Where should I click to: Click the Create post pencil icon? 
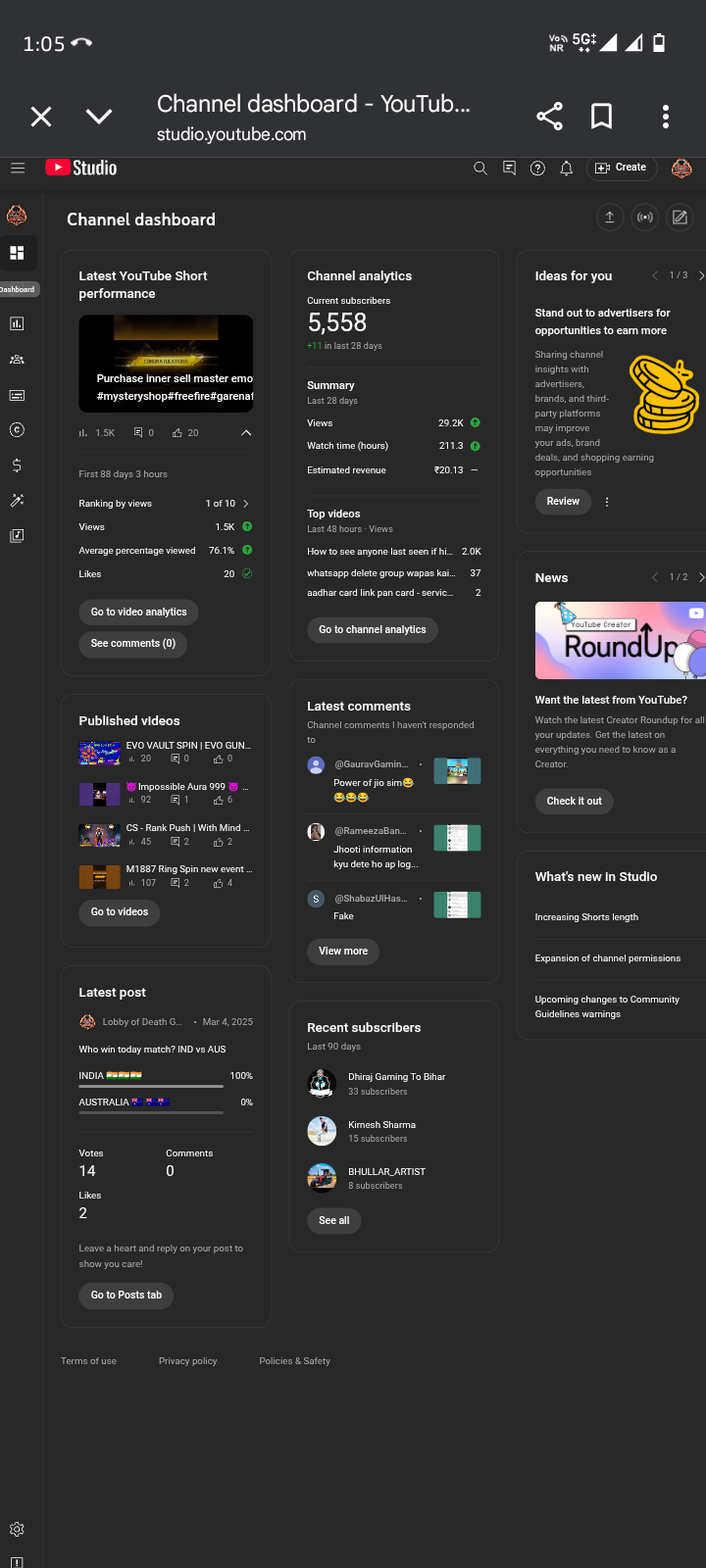tap(680, 218)
